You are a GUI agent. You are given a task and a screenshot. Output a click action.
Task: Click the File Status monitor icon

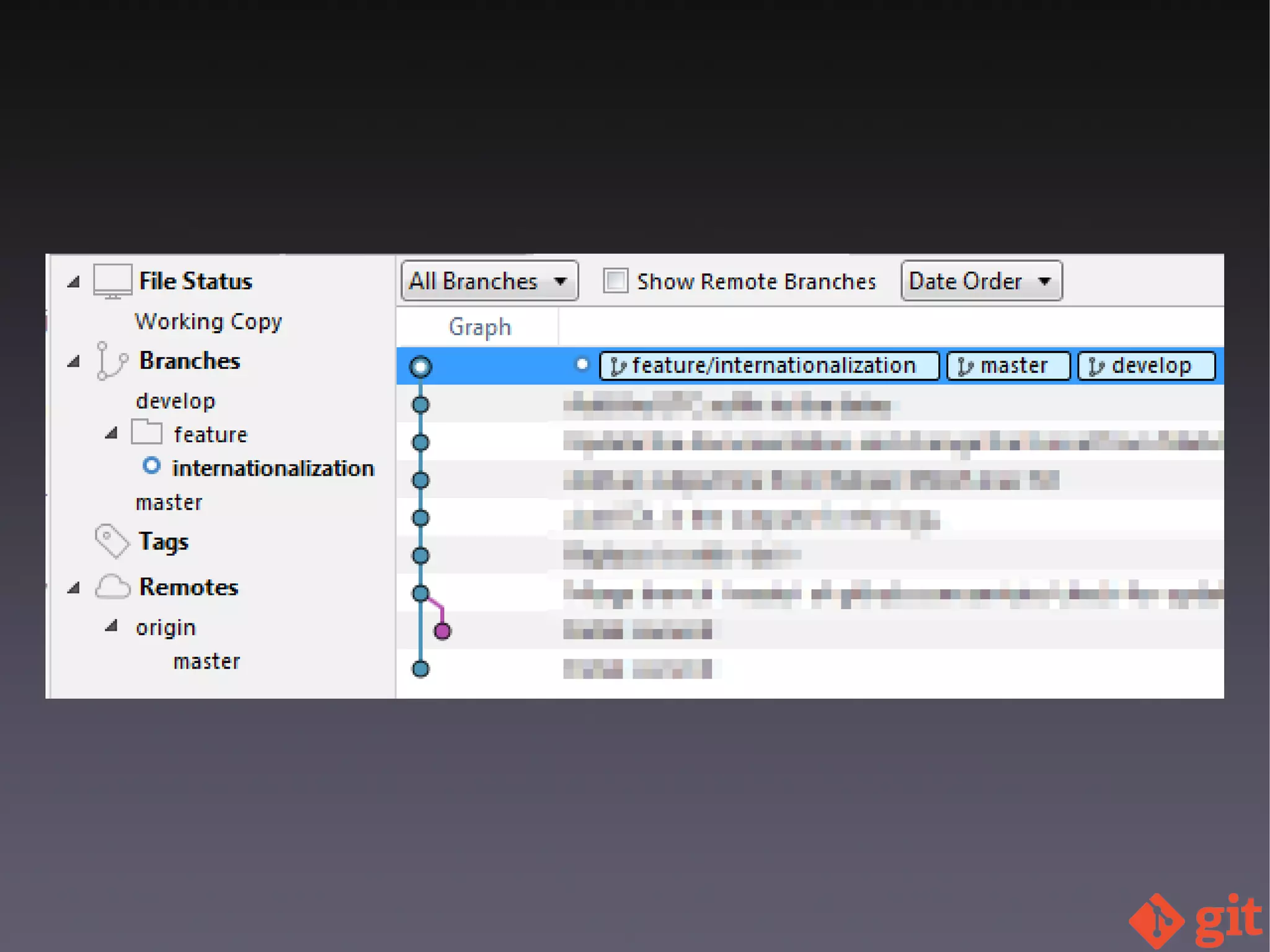click(x=112, y=281)
